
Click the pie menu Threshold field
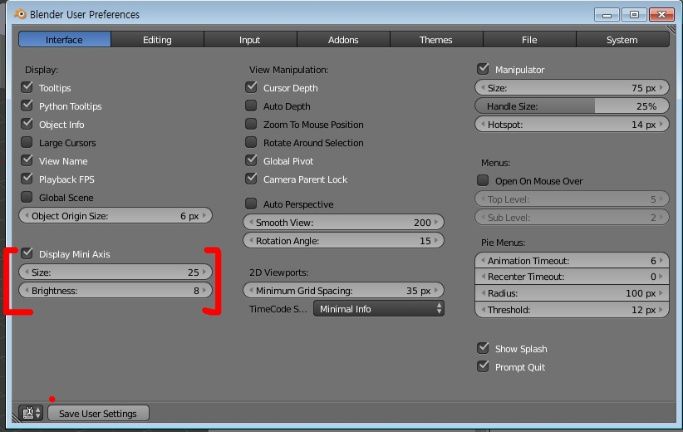point(571,310)
